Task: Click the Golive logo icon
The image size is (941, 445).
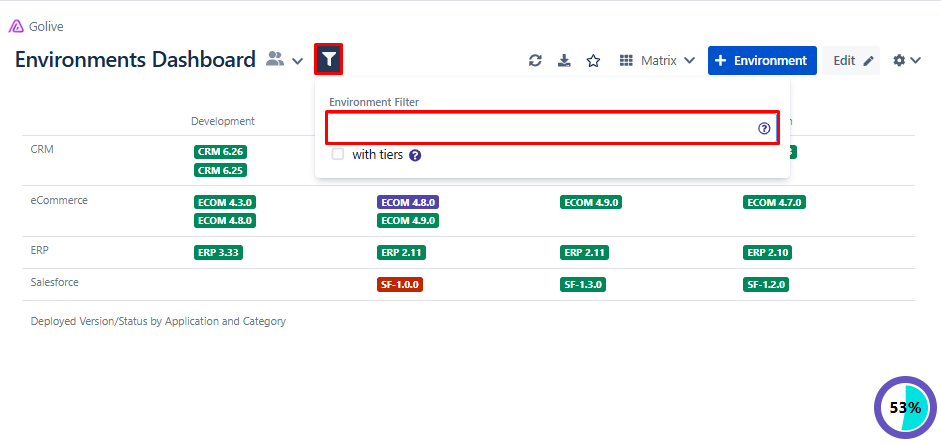Action: pyautogui.click(x=16, y=26)
